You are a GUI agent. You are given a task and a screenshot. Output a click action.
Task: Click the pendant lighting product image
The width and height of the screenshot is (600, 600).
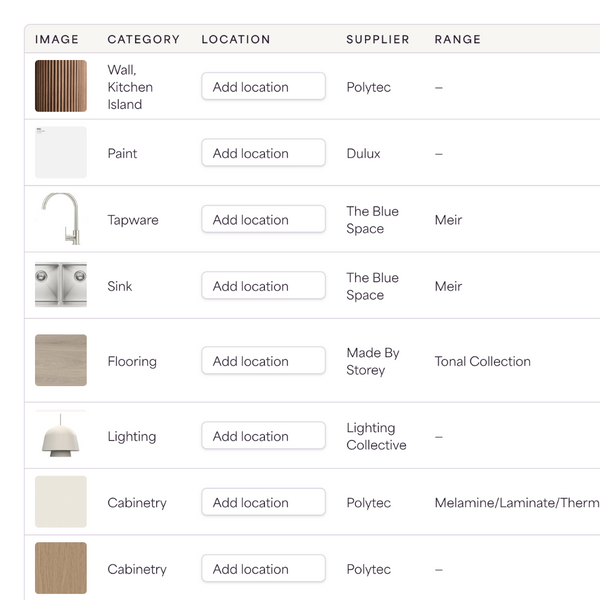click(61, 435)
